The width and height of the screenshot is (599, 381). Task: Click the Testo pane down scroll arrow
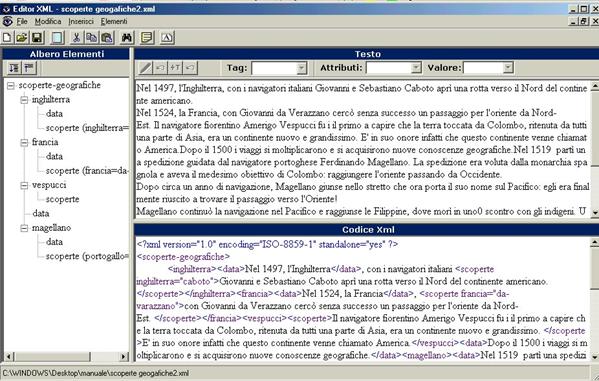point(594,212)
